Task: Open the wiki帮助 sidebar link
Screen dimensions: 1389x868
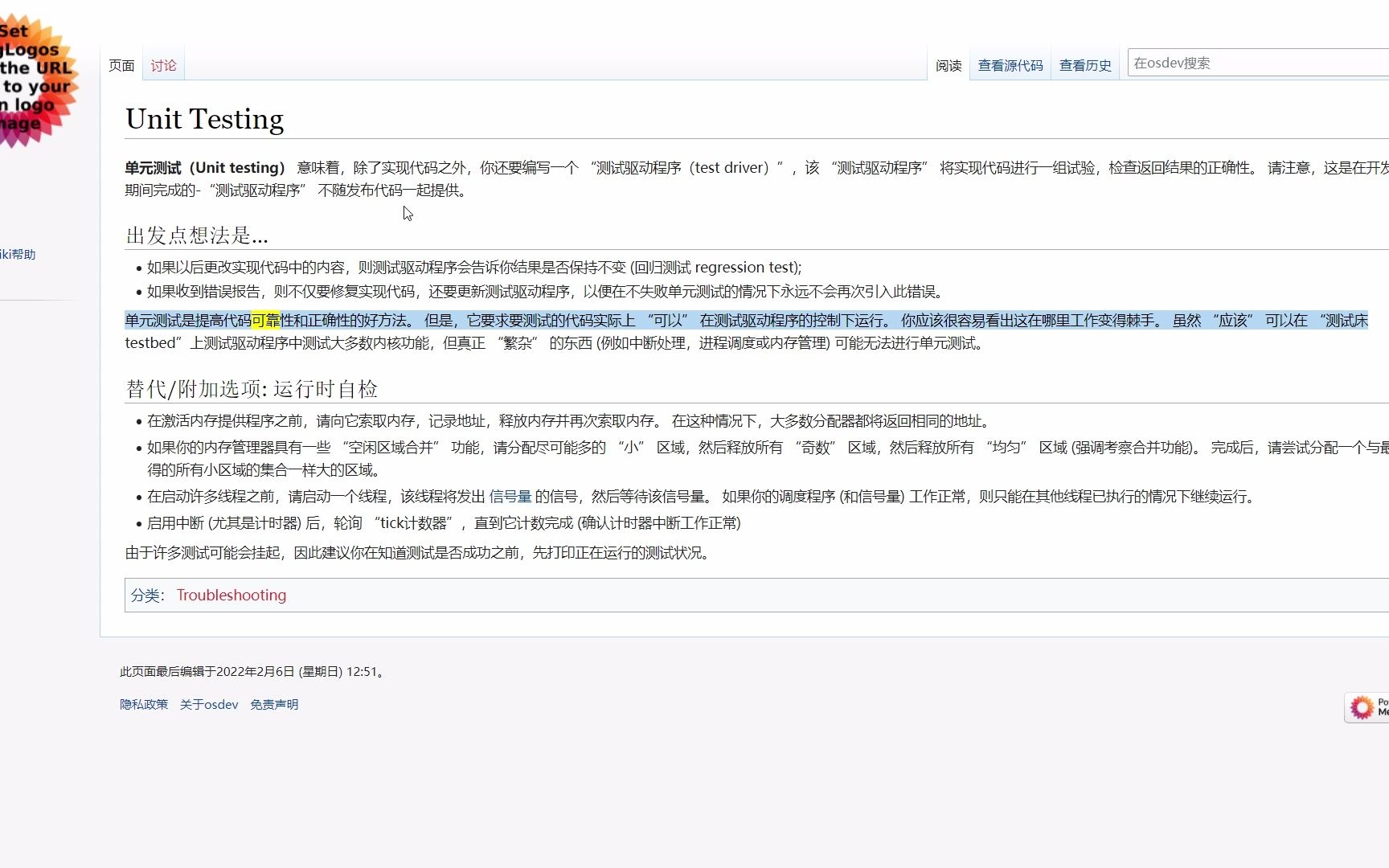Action: coord(18,254)
